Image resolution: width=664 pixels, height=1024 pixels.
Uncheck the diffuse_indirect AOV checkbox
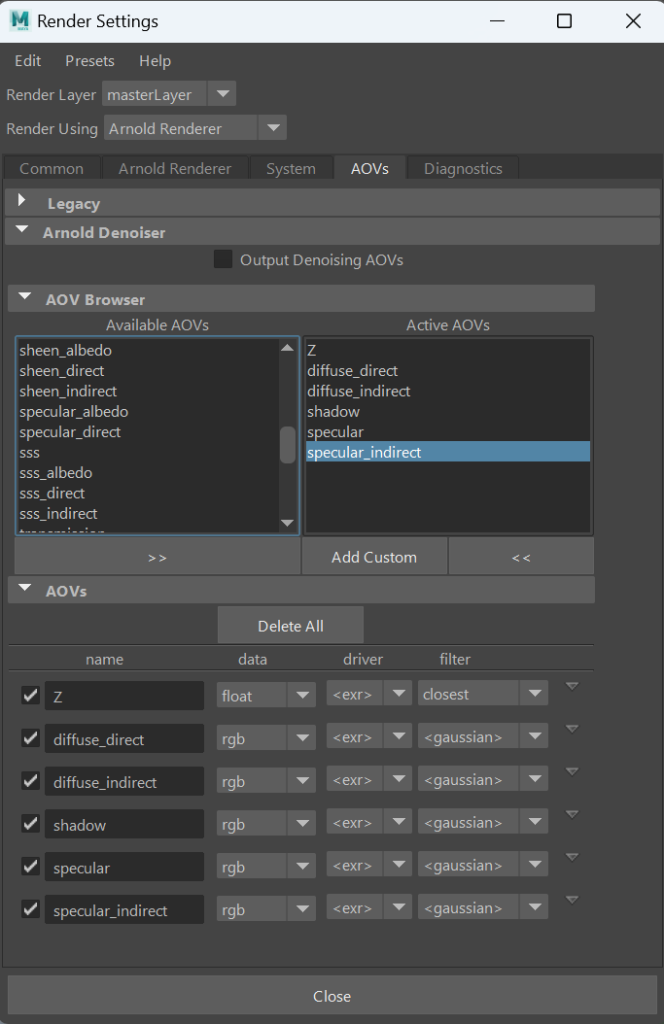30,780
